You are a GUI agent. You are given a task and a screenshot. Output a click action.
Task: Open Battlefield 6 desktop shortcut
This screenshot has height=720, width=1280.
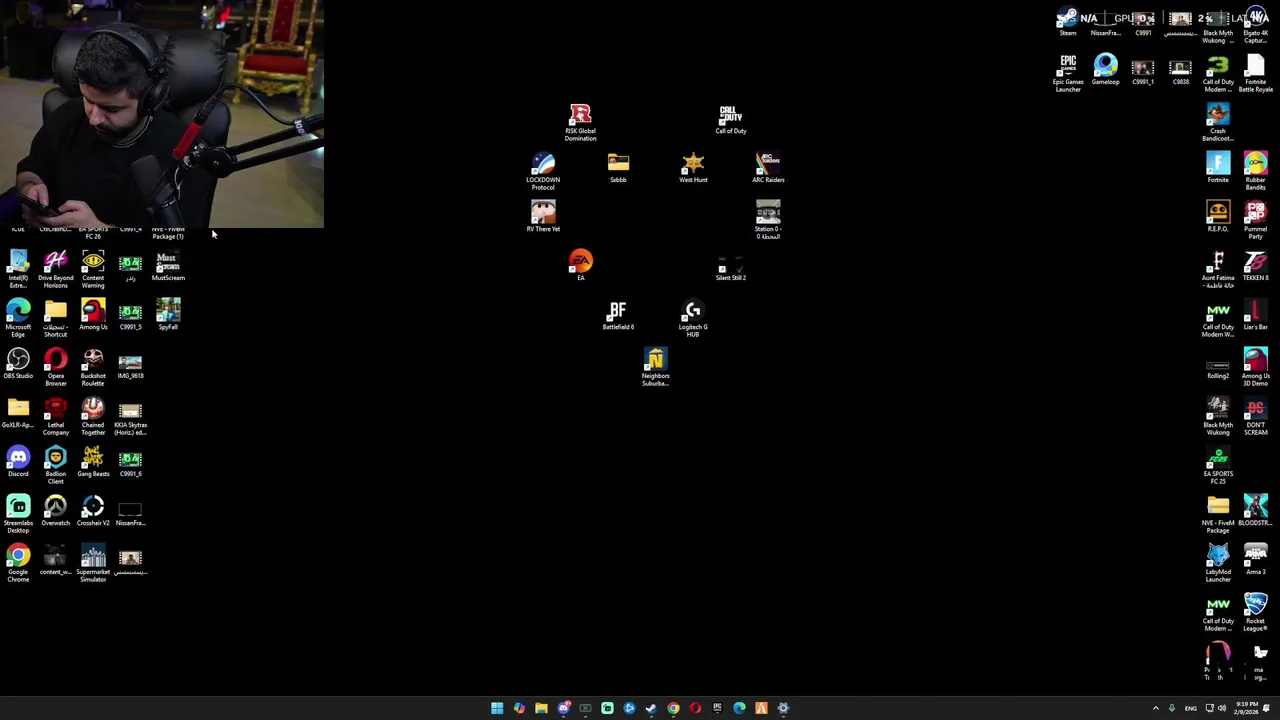(618, 315)
